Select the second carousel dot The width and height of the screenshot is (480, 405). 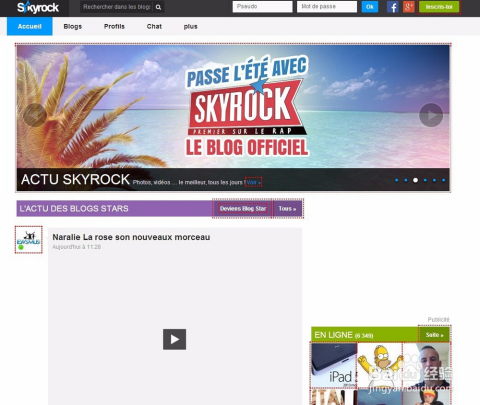[x=406, y=180]
